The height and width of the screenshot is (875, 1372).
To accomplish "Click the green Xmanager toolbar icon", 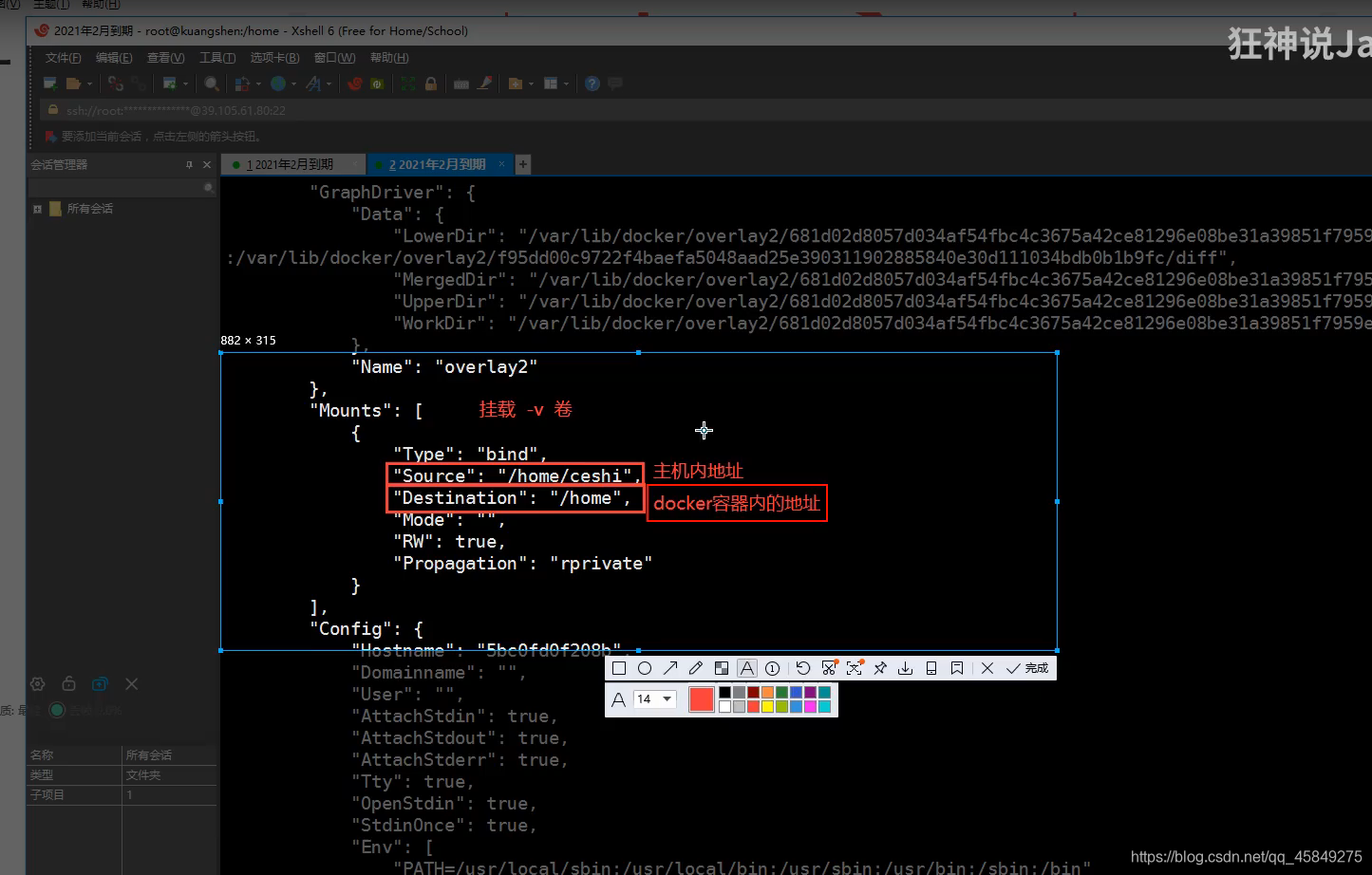I will [377, 84].
